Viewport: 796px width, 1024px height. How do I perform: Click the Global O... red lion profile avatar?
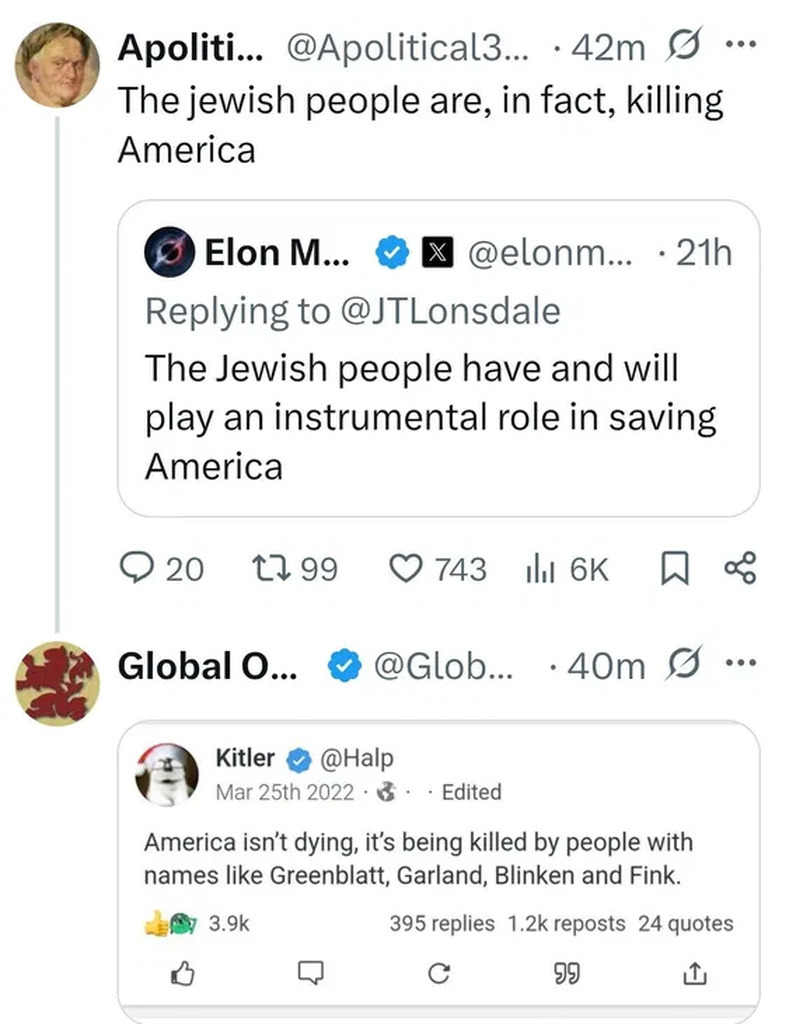pos(58,681)
